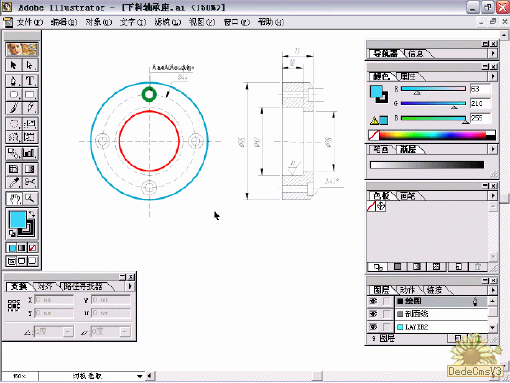This screenshot has width=510, height=383.
Task: Toggle visibility of the LAYER2 layer
Action: pyautogui.click(x=374, y=327)
